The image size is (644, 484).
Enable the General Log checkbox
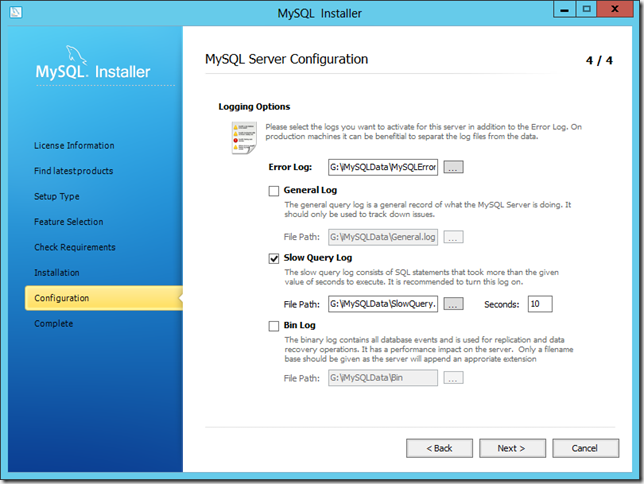pos(274,191)
